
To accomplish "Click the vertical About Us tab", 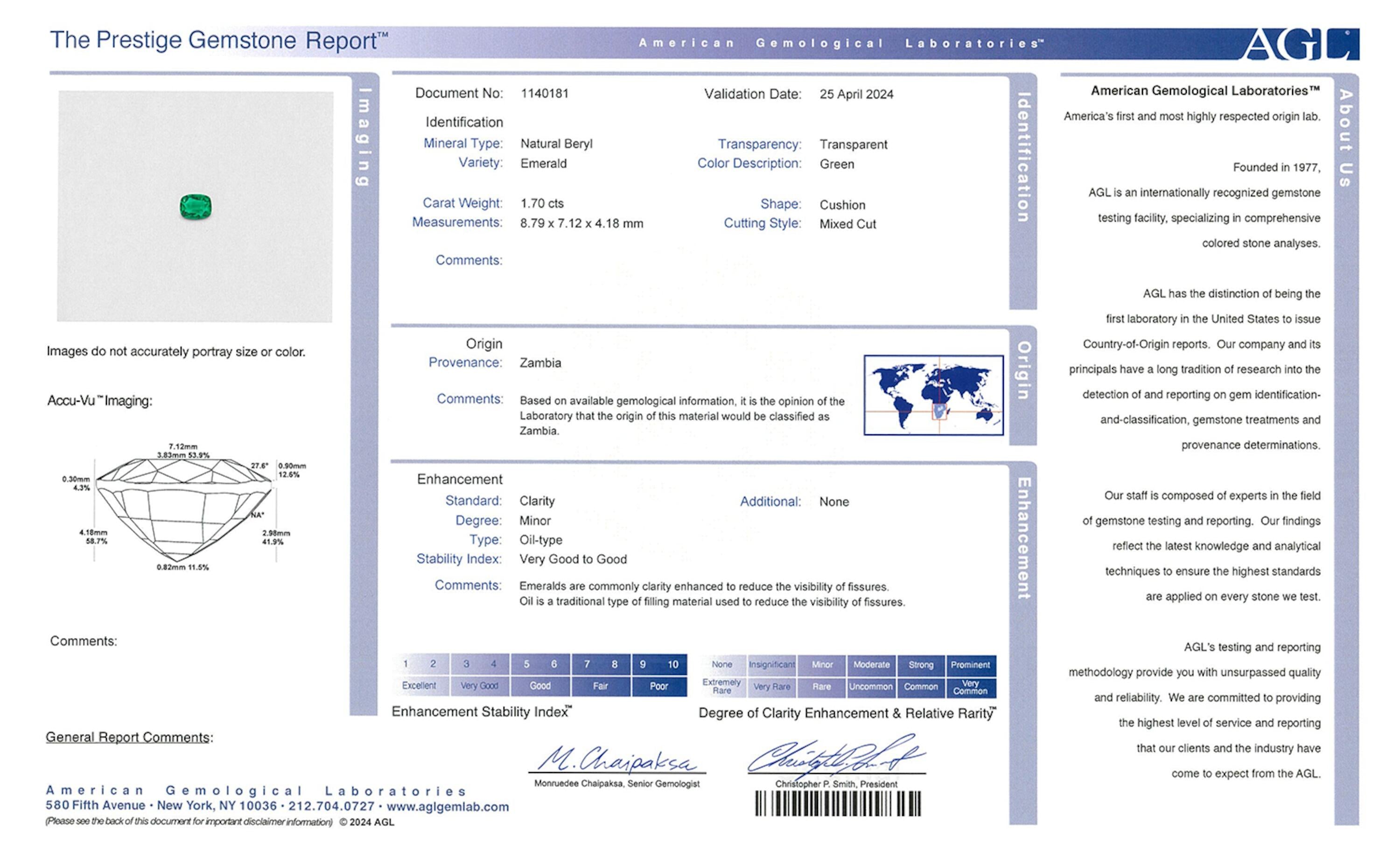I will 1345,138.
